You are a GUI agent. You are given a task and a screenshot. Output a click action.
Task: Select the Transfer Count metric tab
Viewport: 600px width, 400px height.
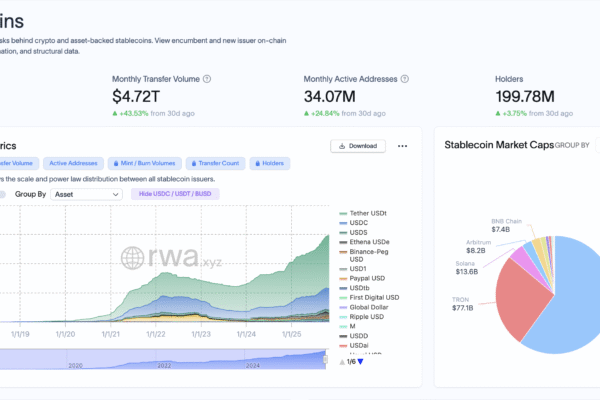tap(217, 162)
